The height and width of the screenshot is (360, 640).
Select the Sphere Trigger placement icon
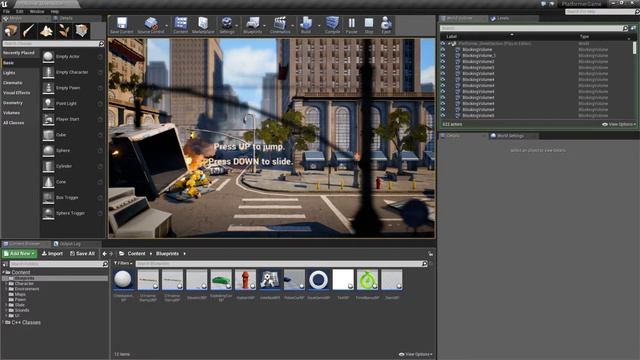click(x=48, y=213)
